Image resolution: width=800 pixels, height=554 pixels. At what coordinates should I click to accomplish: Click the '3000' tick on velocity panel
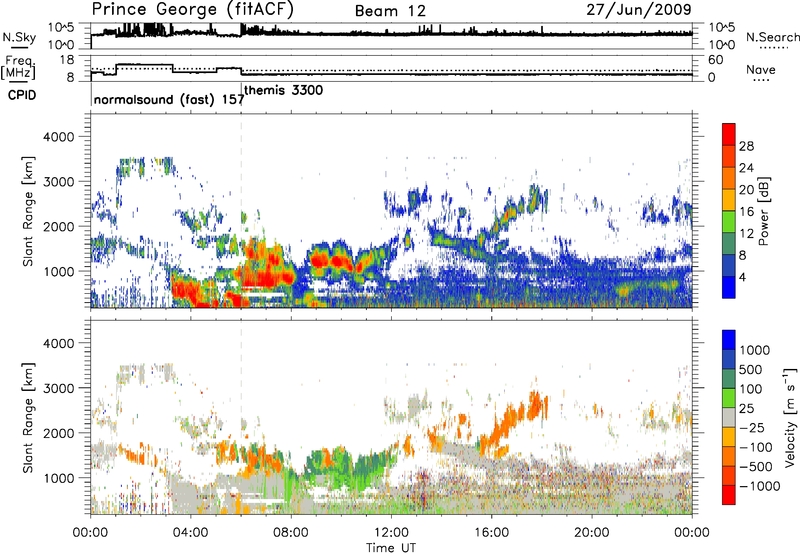(x=58, y=388)
